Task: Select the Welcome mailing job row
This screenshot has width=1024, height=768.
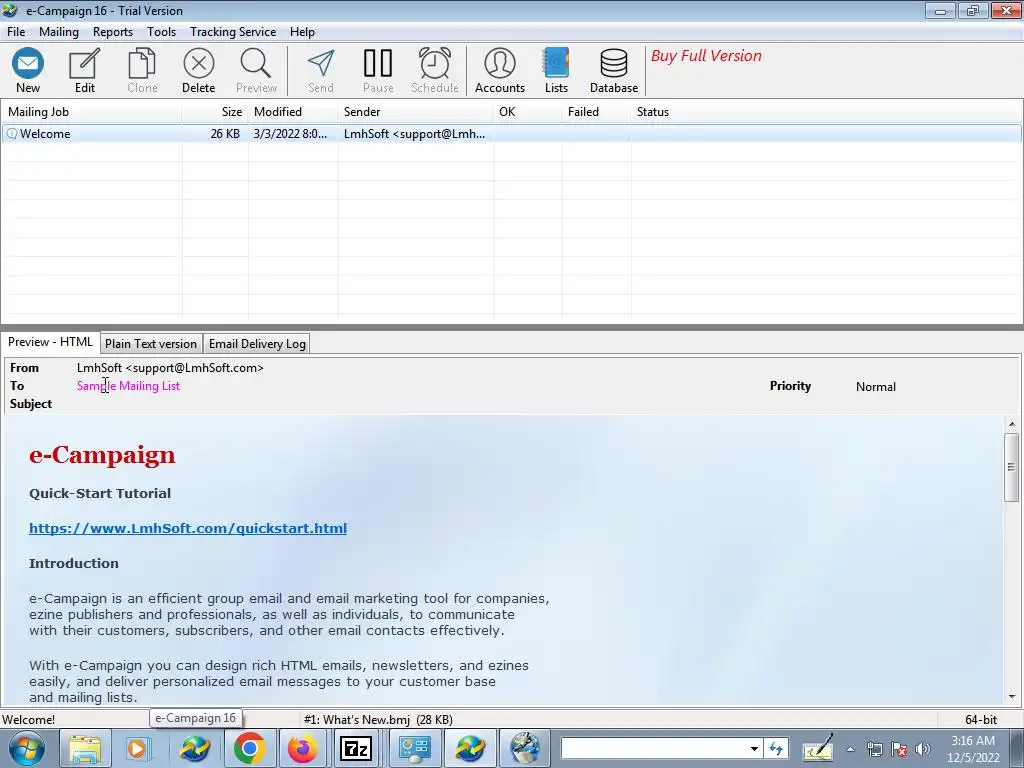Action: (511, 134)
